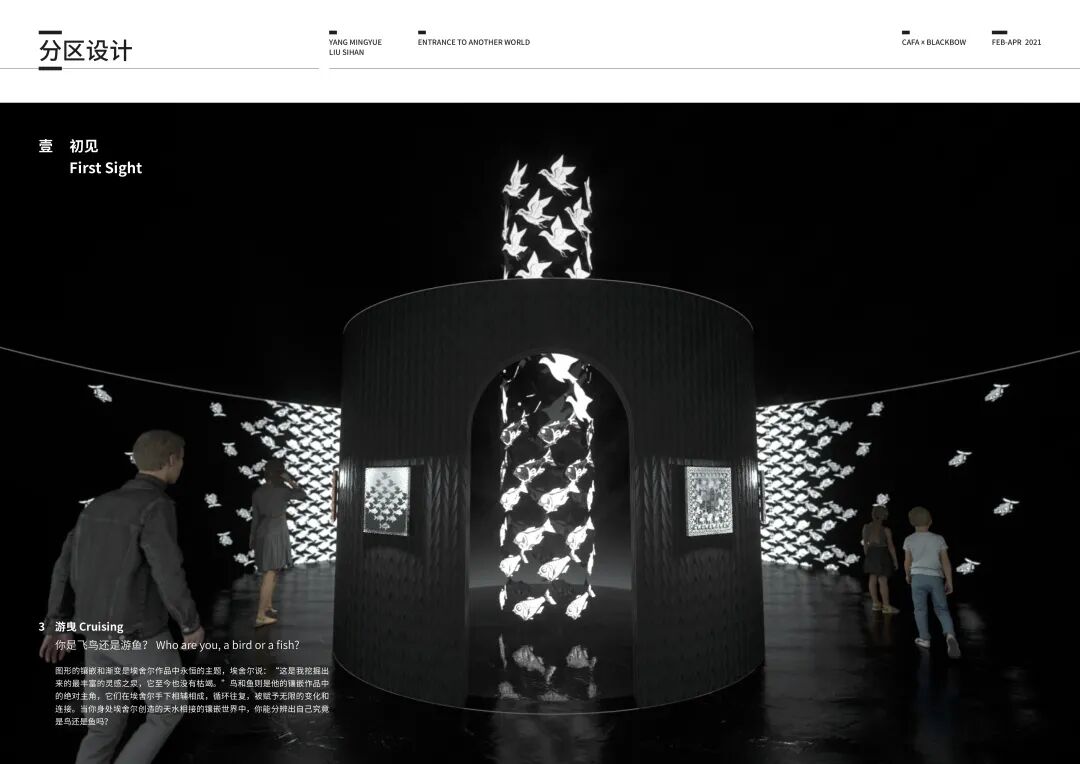The height and width of the screenshot is (764, 1080).
Task: Click the section numeral "壹"
Action: (45, 146)
